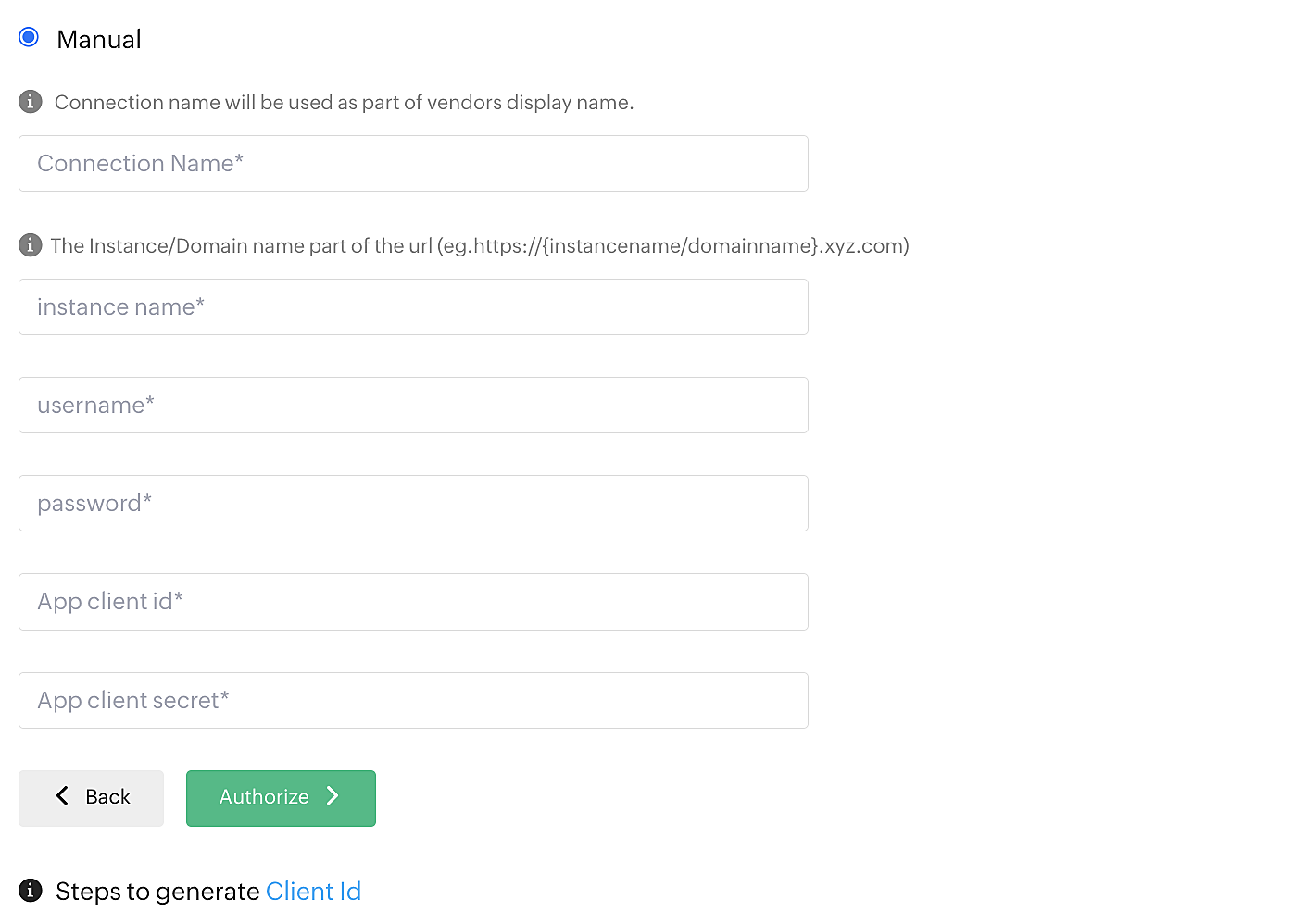Screen dimensions: 1293x924
Task: Click the App client secret input field
Action: [x=412, y=700]
